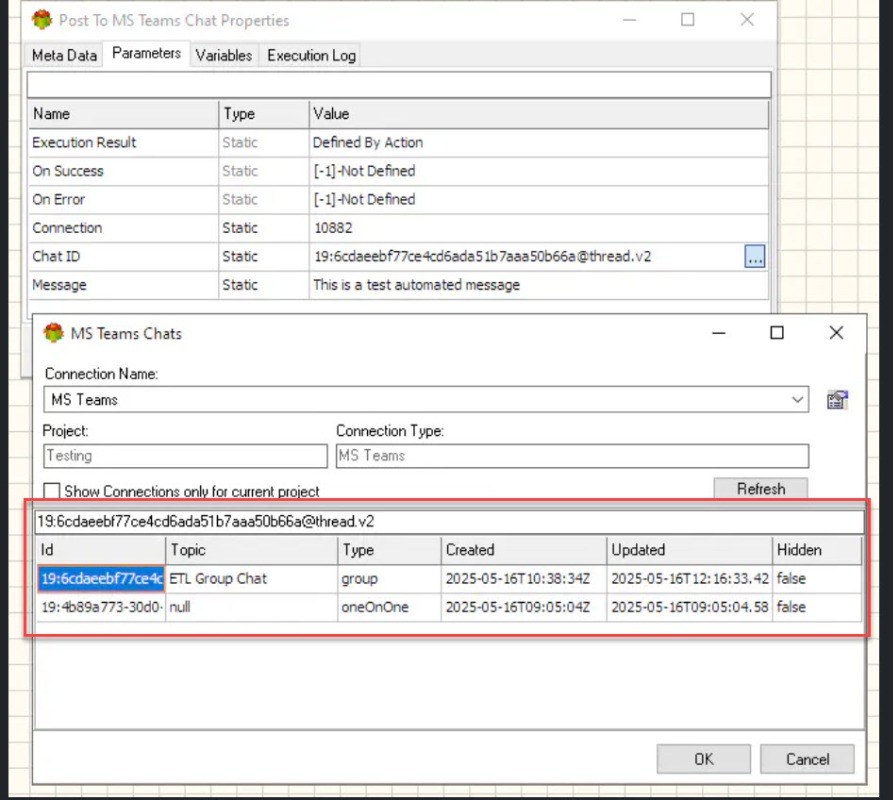
Task: Expand the Connection Name dropdown
Action: click(797, 400)
